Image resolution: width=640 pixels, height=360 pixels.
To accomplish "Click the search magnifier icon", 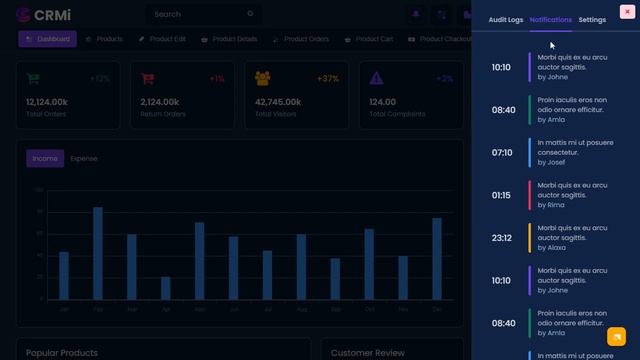I will (x=250, y=14).
